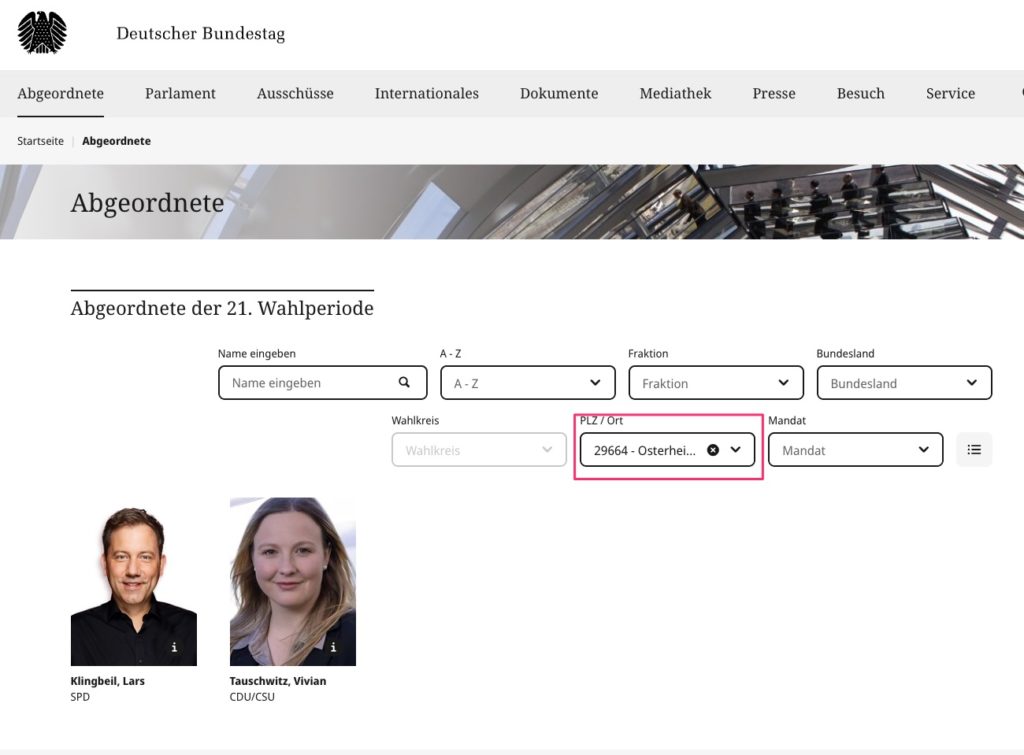Open the Mandat dropdown
The image size is (1024, 755).
[x=856, y=449]
